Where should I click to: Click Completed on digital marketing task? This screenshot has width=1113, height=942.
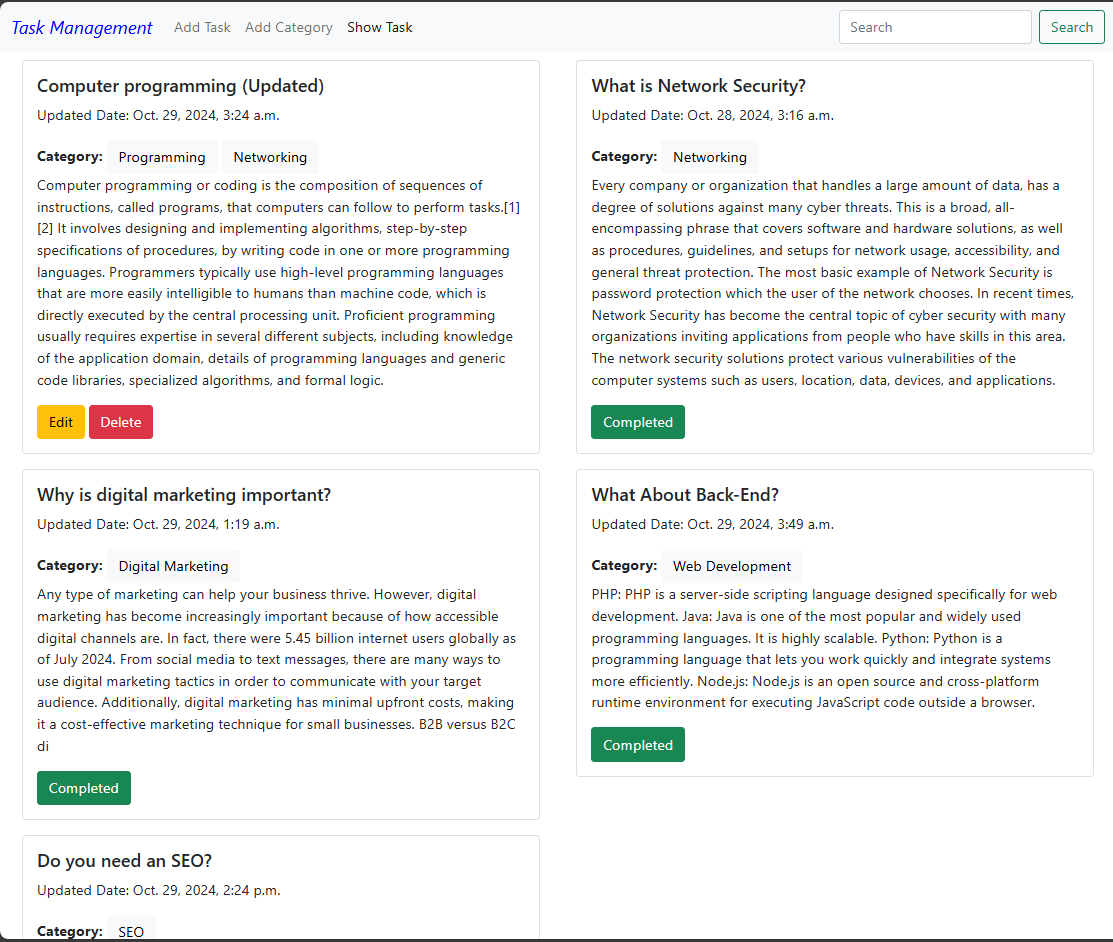pyautogui.click(x=84, y=788)
